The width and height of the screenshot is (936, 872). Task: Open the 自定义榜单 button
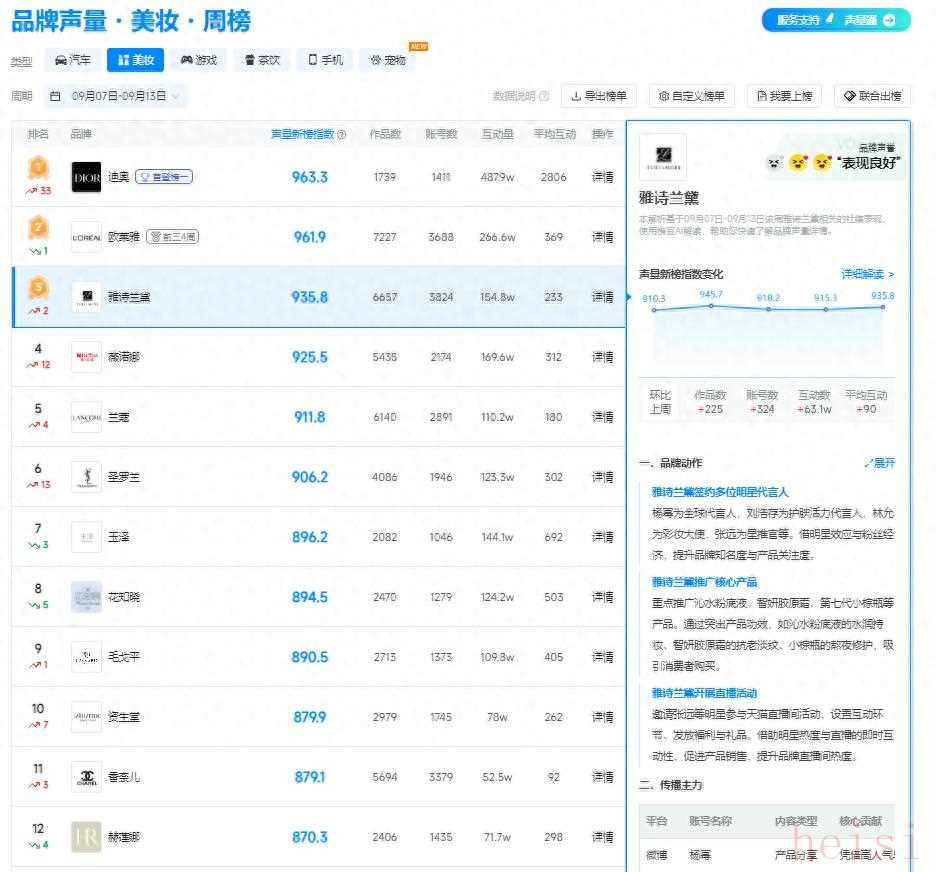click(691, 96)
